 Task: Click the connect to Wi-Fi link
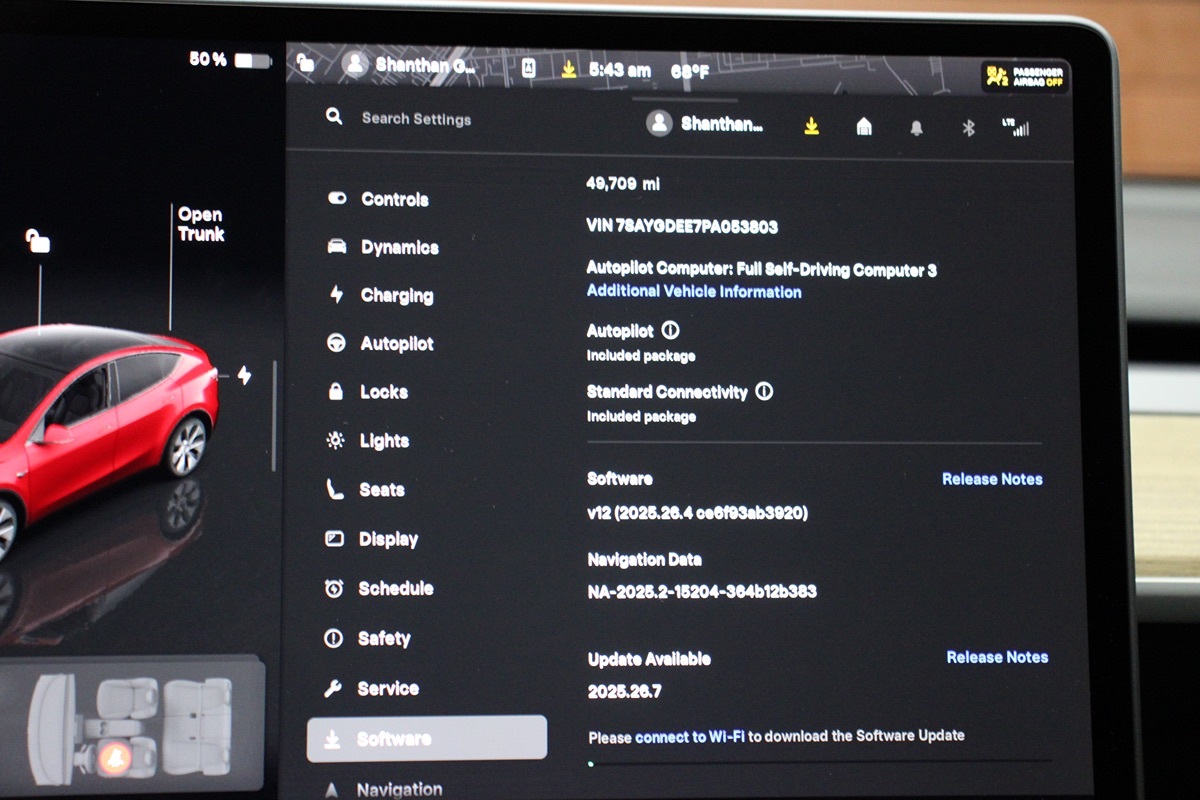point(690,736)
